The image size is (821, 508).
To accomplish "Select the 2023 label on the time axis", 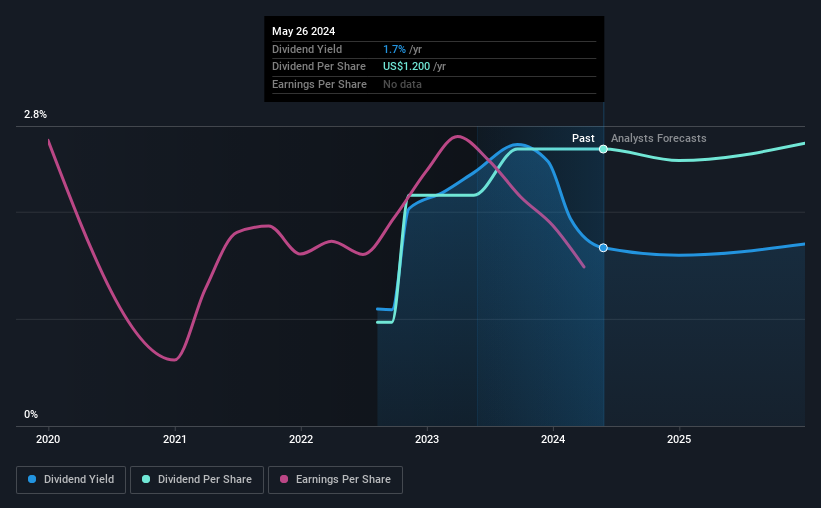I will (x=427, y=439).
